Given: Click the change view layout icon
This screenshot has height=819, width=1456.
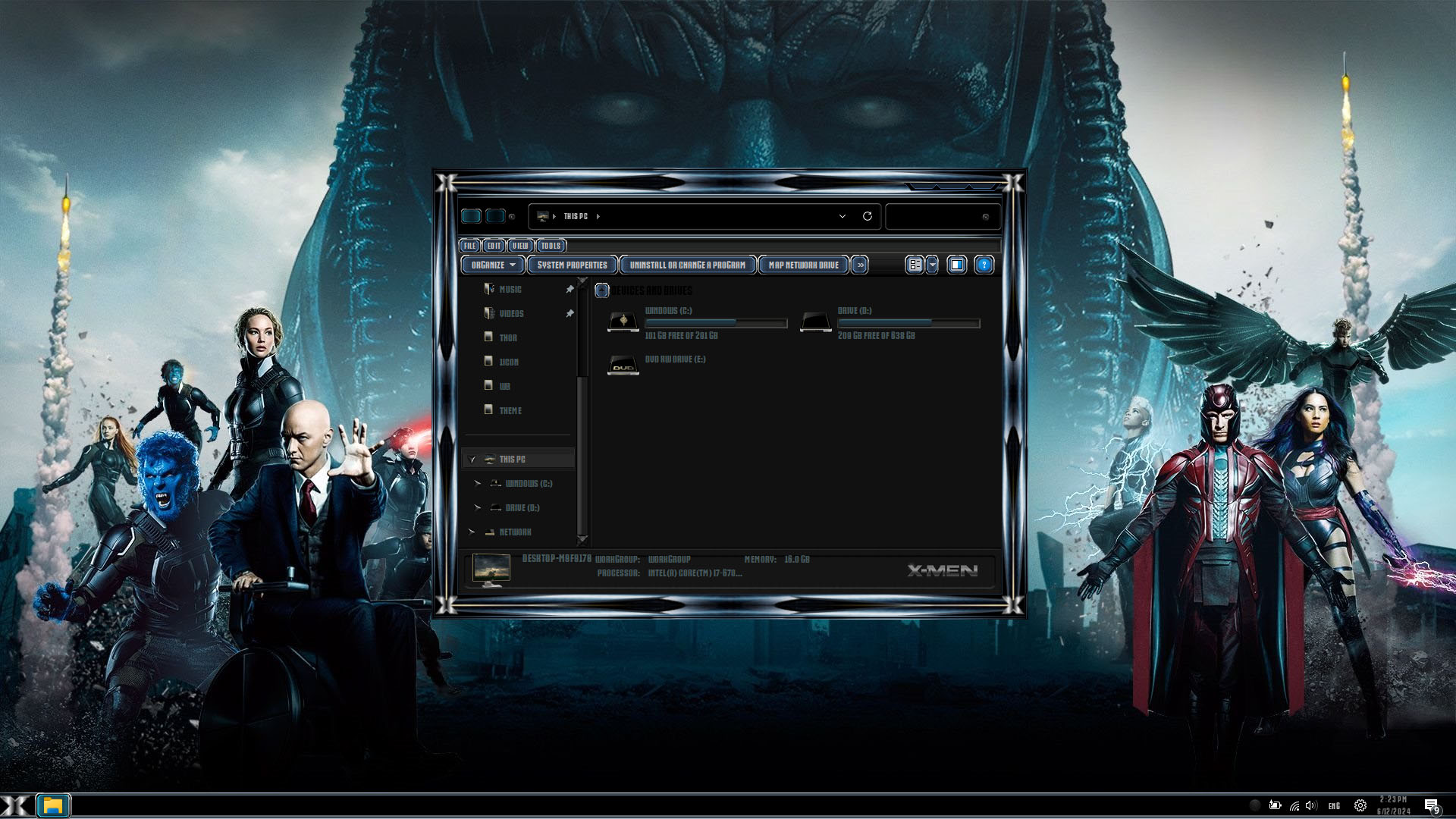Looking at the screenshot, I should (x=915, y=265).
